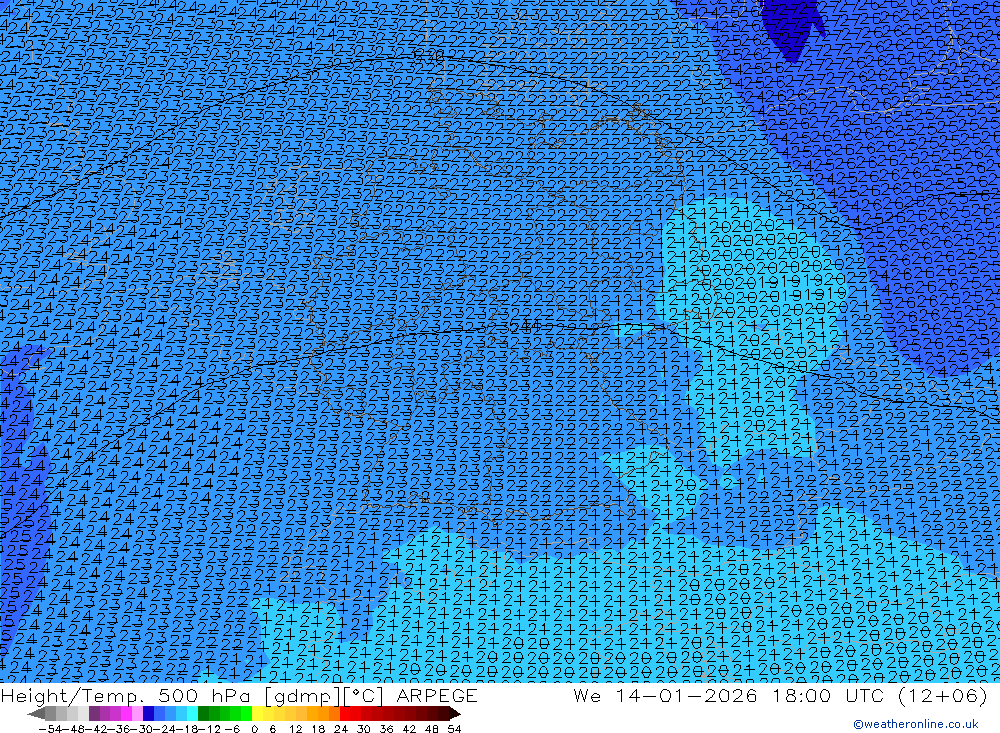Click the '500 hPa' level label

click(x=203, y=695)
